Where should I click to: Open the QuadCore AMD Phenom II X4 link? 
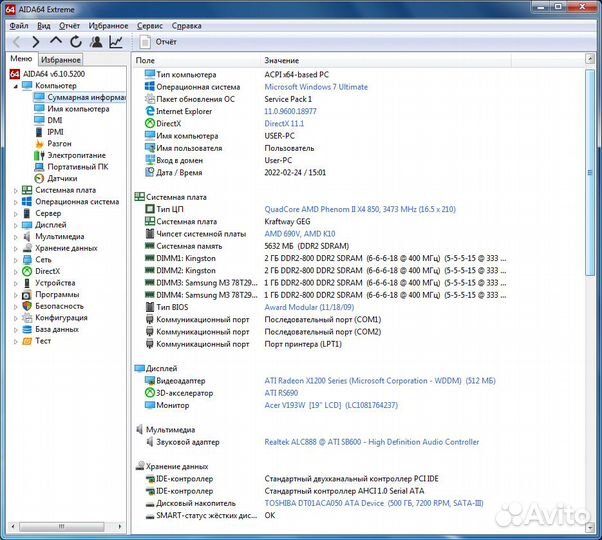[360, 209]
